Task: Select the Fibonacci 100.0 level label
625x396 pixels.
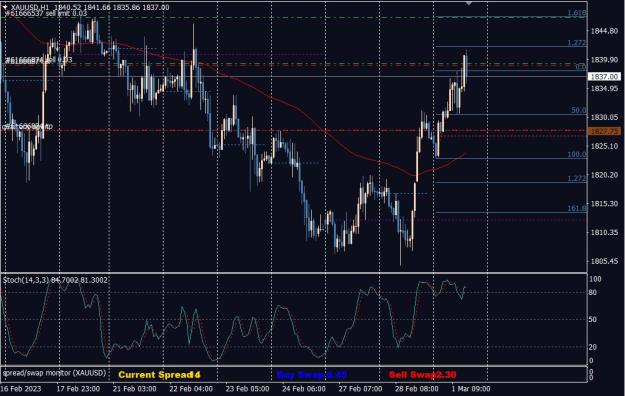Action: click(577, 154)
